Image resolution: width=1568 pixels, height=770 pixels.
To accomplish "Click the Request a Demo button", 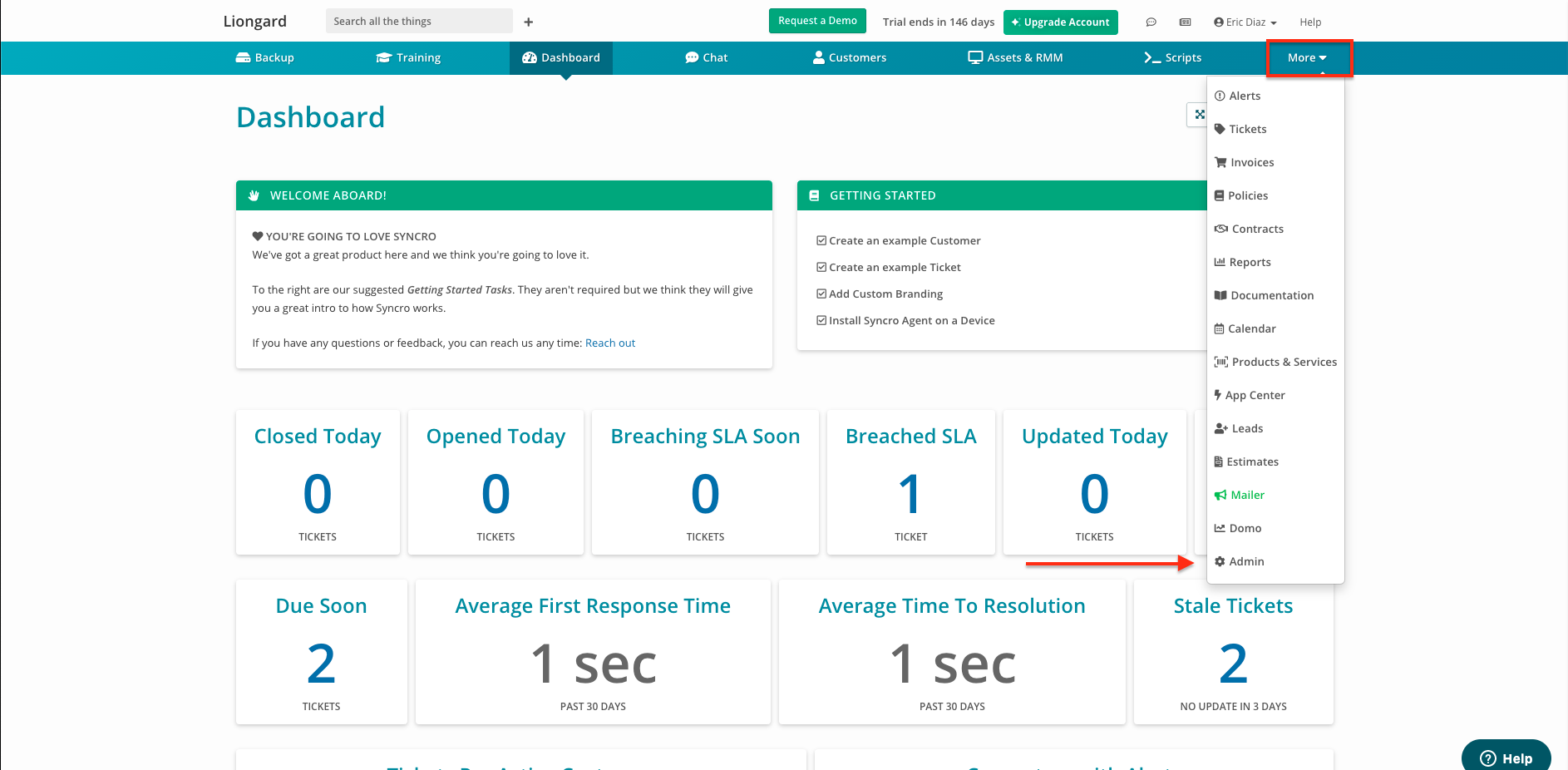I will [x=817, y=21].
